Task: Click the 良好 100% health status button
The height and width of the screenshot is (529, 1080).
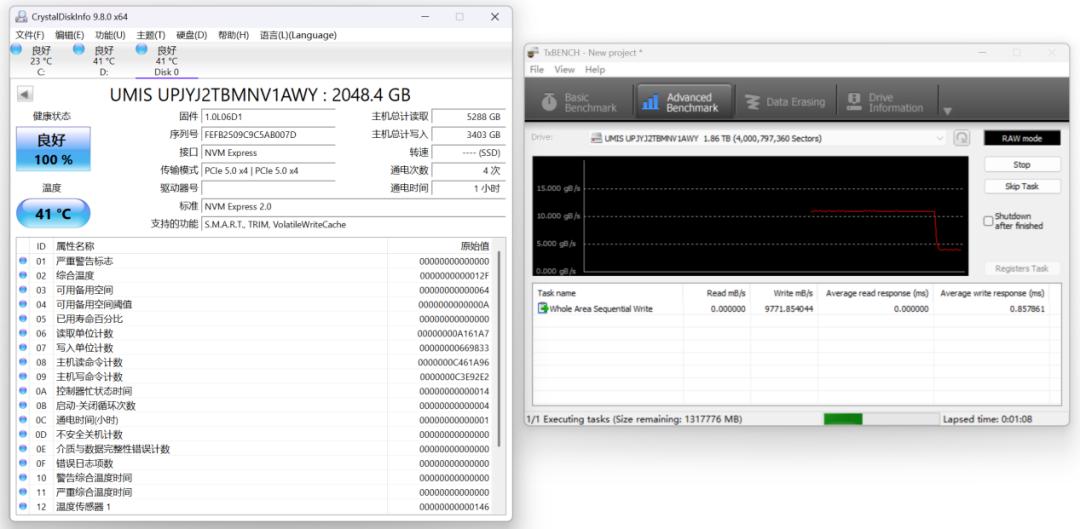Action: 53,149
